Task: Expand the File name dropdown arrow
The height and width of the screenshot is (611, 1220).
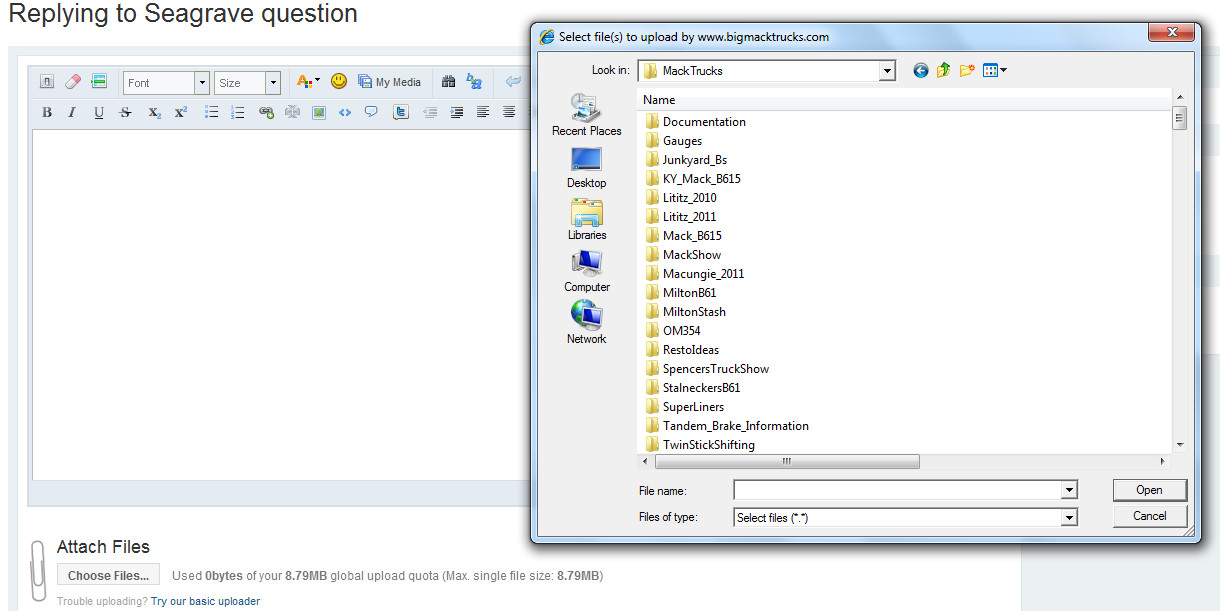Action: (x=1069, y=490)
